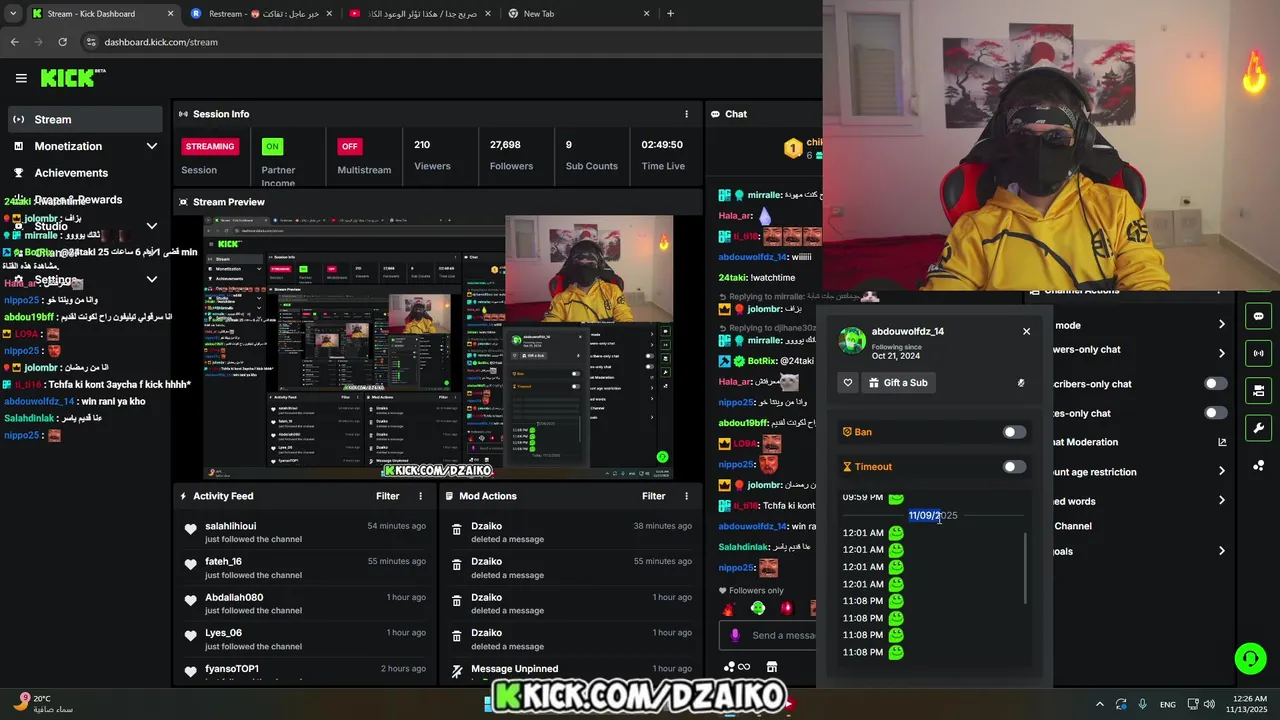Open Activity Feed three-dot options
The height and width of the screenshot is (720, 1280).
[420, 496]
